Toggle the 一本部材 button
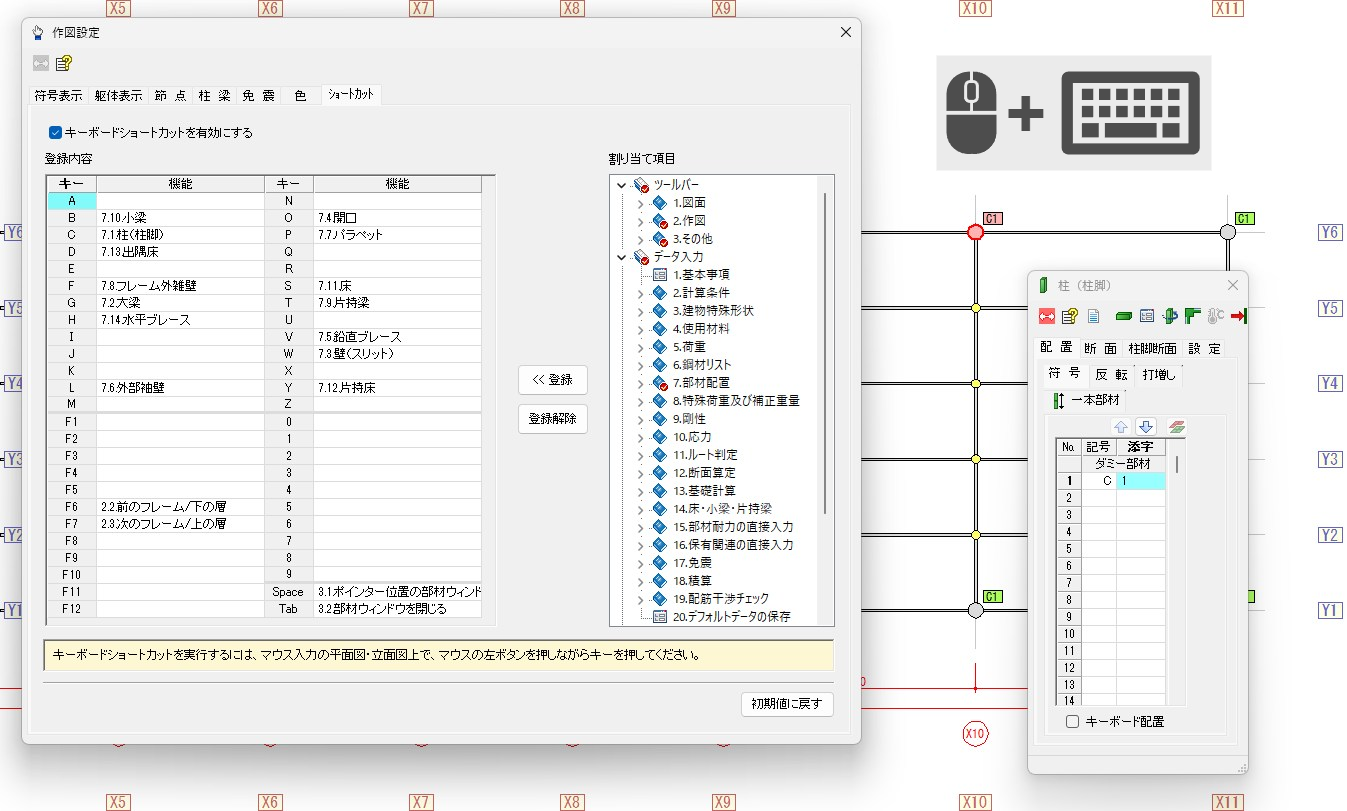The width and height of the screenshot is (1347, 811). point(1086,400)
